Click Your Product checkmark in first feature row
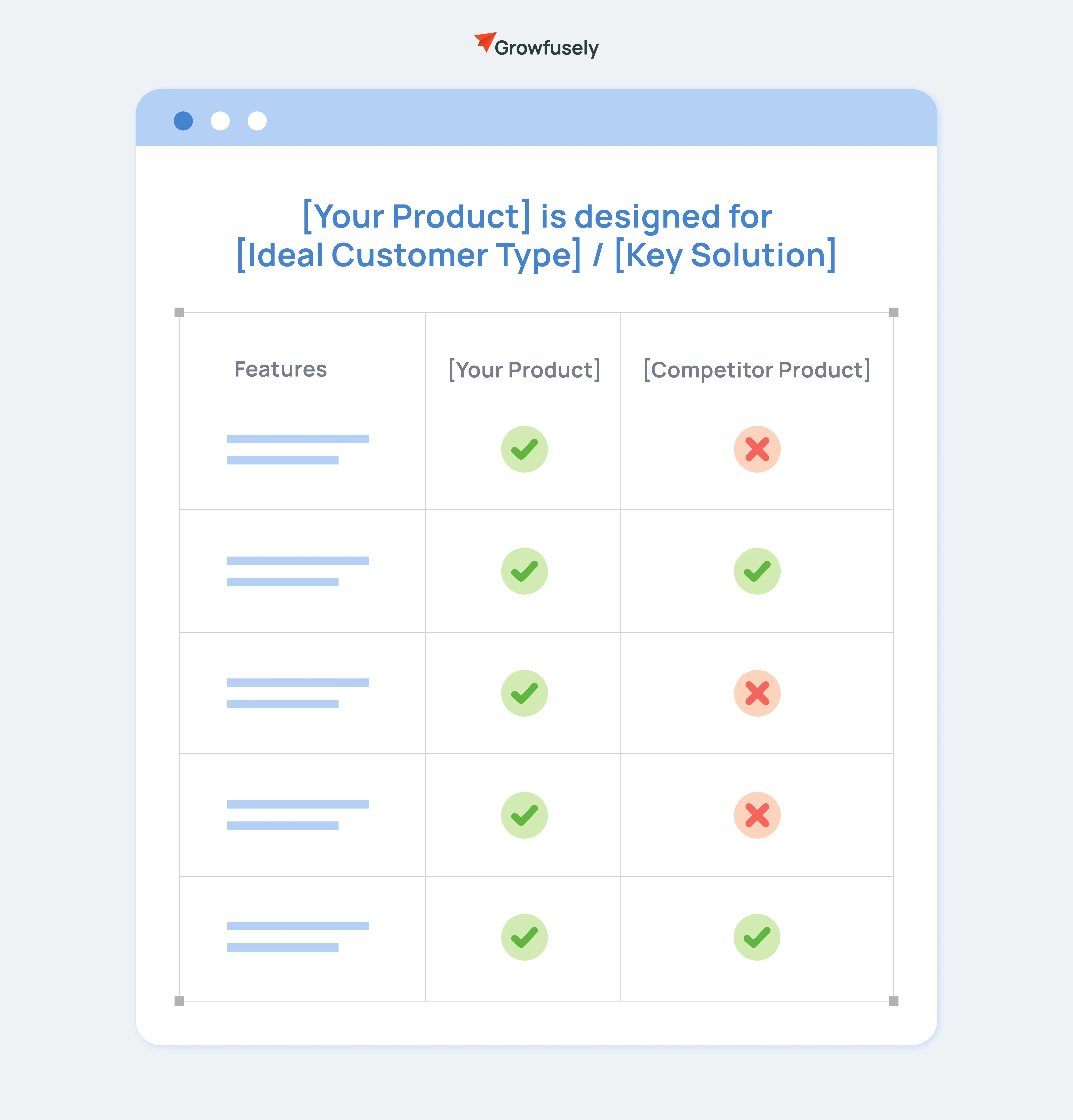 pos(524,449)
